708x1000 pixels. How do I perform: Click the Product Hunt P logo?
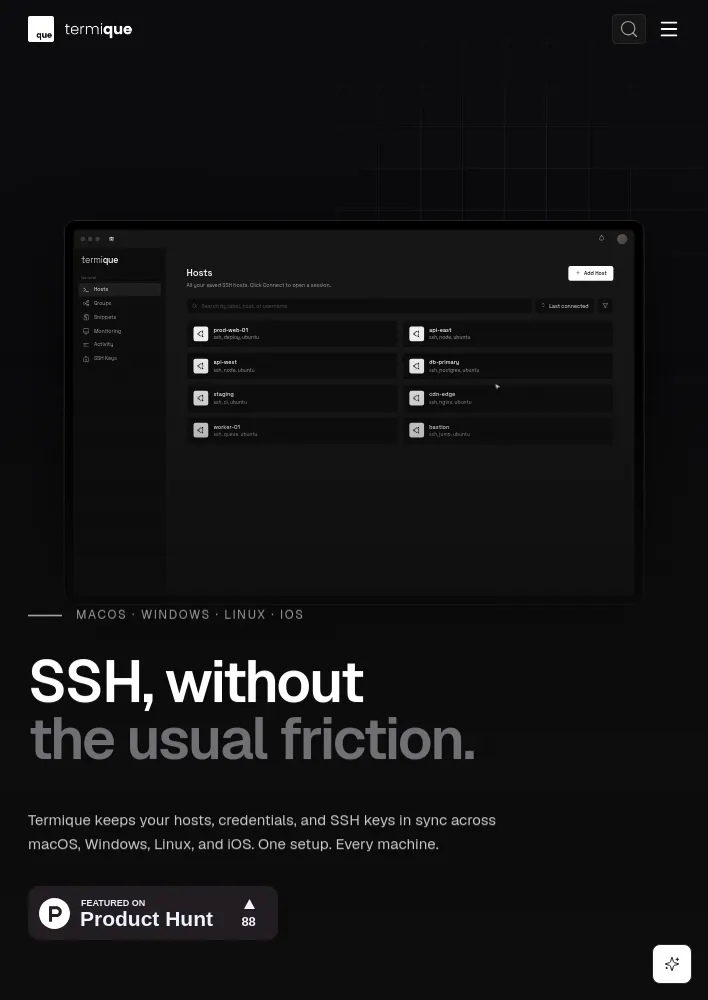[x=54, y=913]
